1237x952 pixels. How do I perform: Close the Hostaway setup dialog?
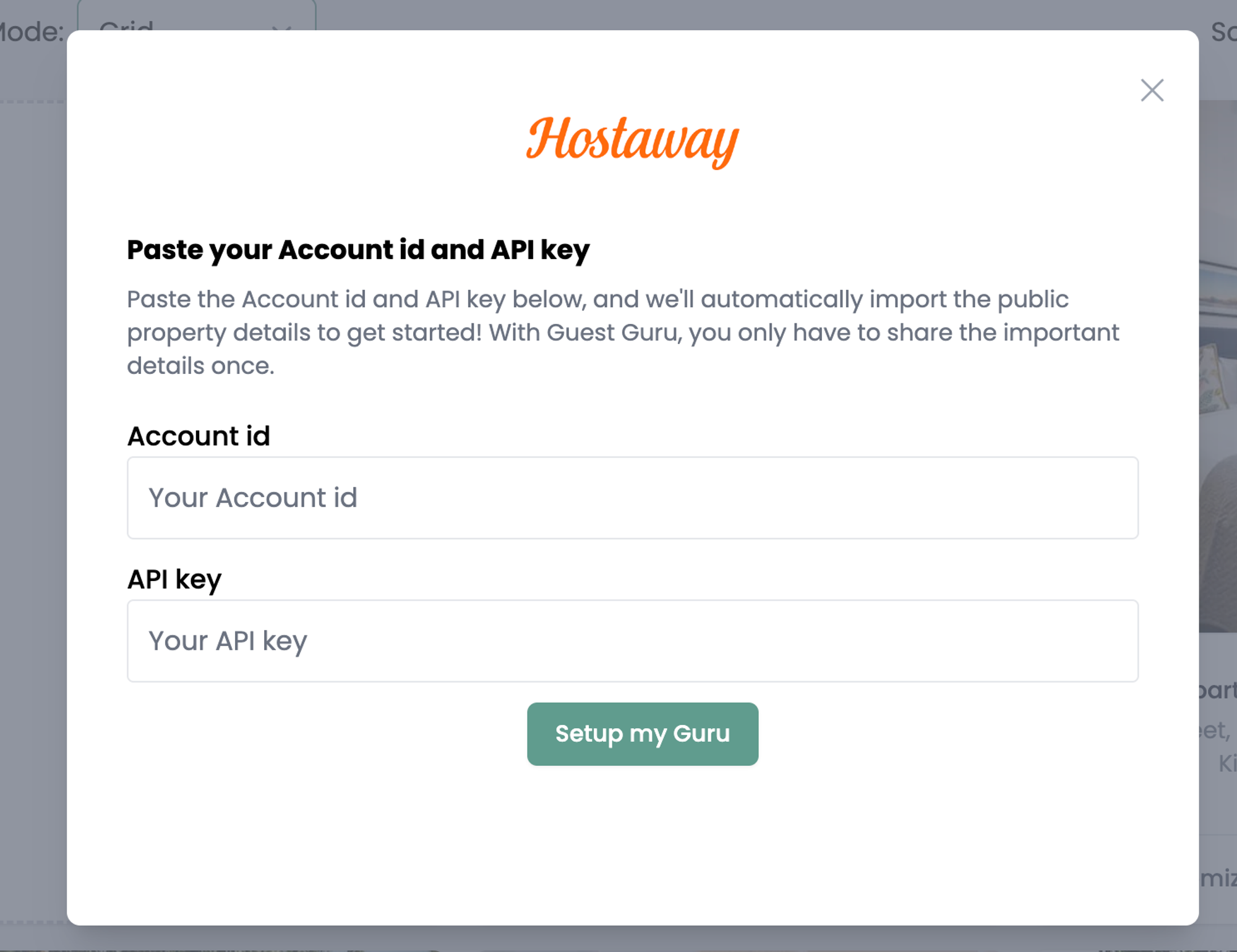coord(1152,90)
